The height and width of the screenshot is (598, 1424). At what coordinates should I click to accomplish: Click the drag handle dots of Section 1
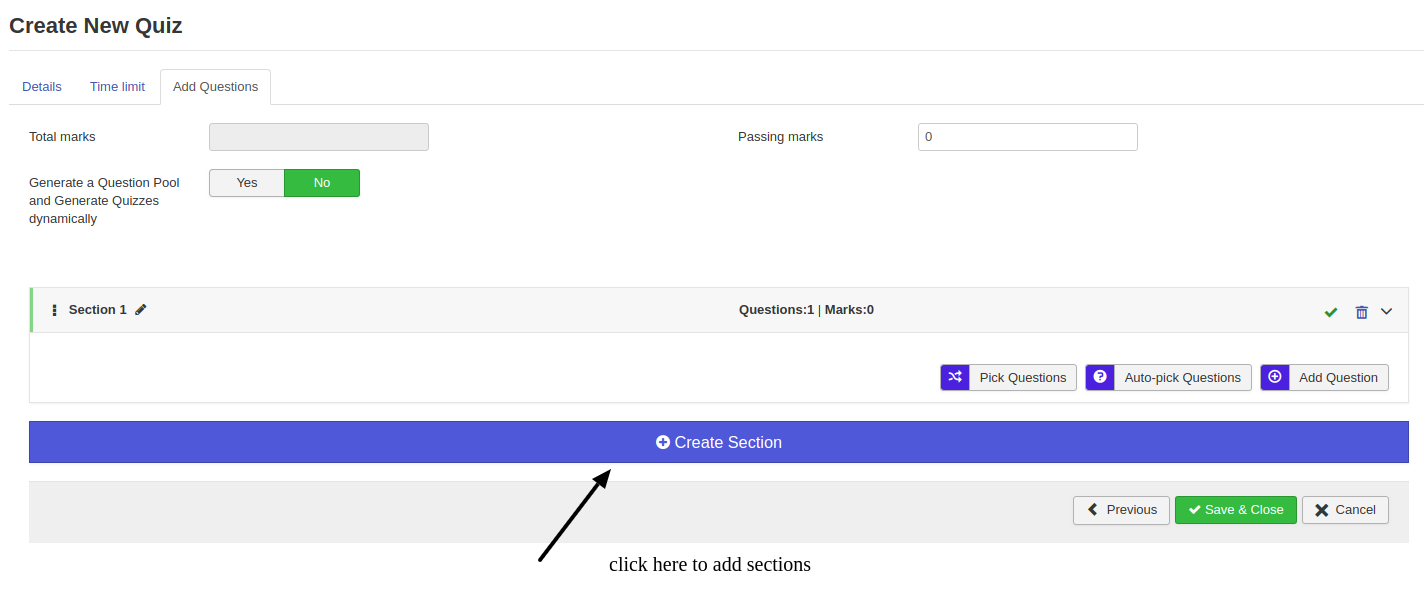pyautogui.click(x=54, y=310)
